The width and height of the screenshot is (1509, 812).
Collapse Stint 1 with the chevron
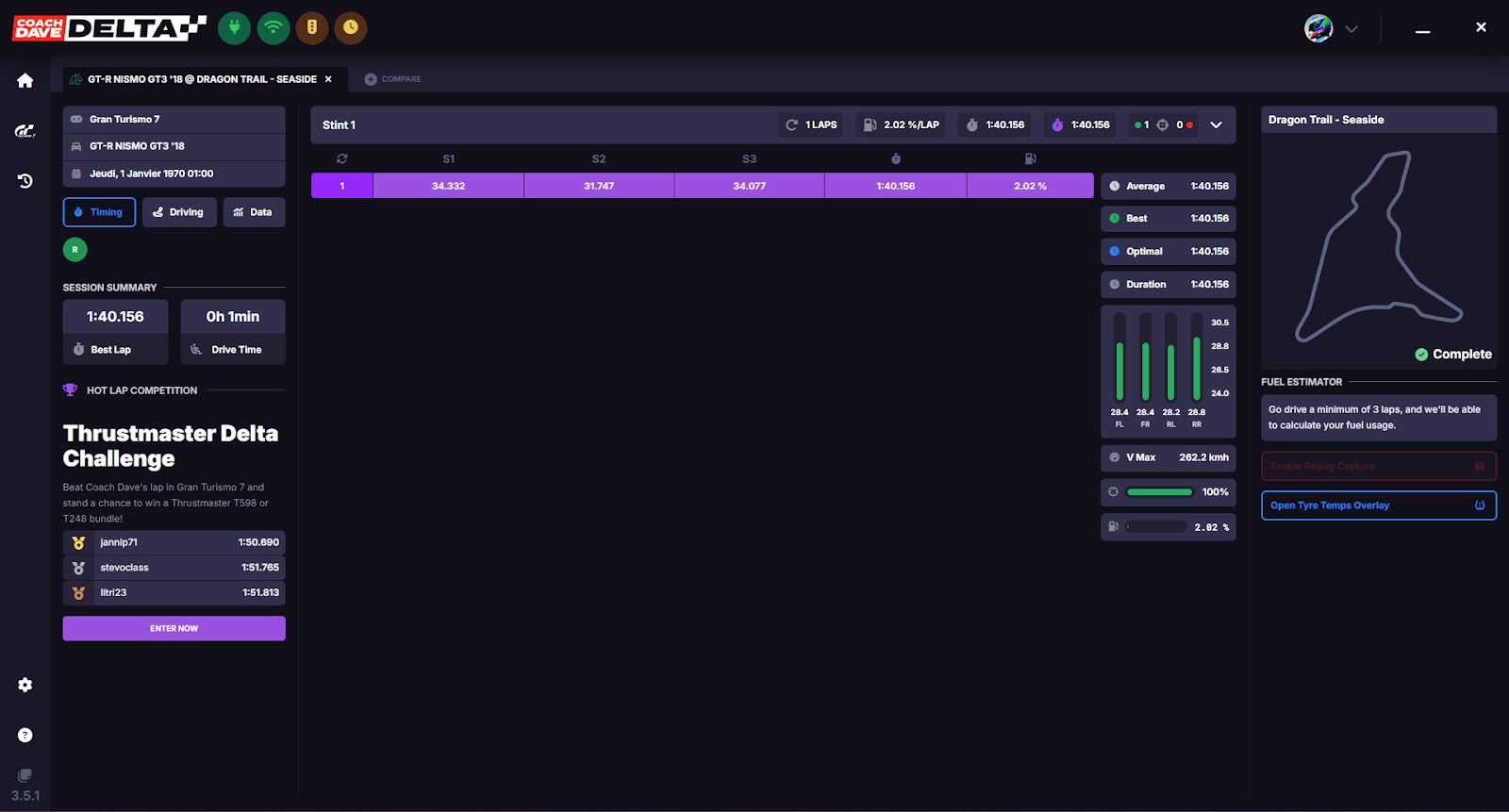1217,124
